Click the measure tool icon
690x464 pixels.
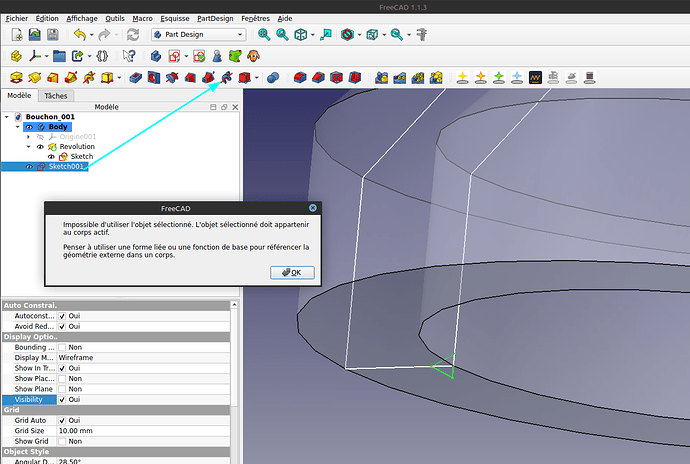pyautogui.click(x=422, y=34)
